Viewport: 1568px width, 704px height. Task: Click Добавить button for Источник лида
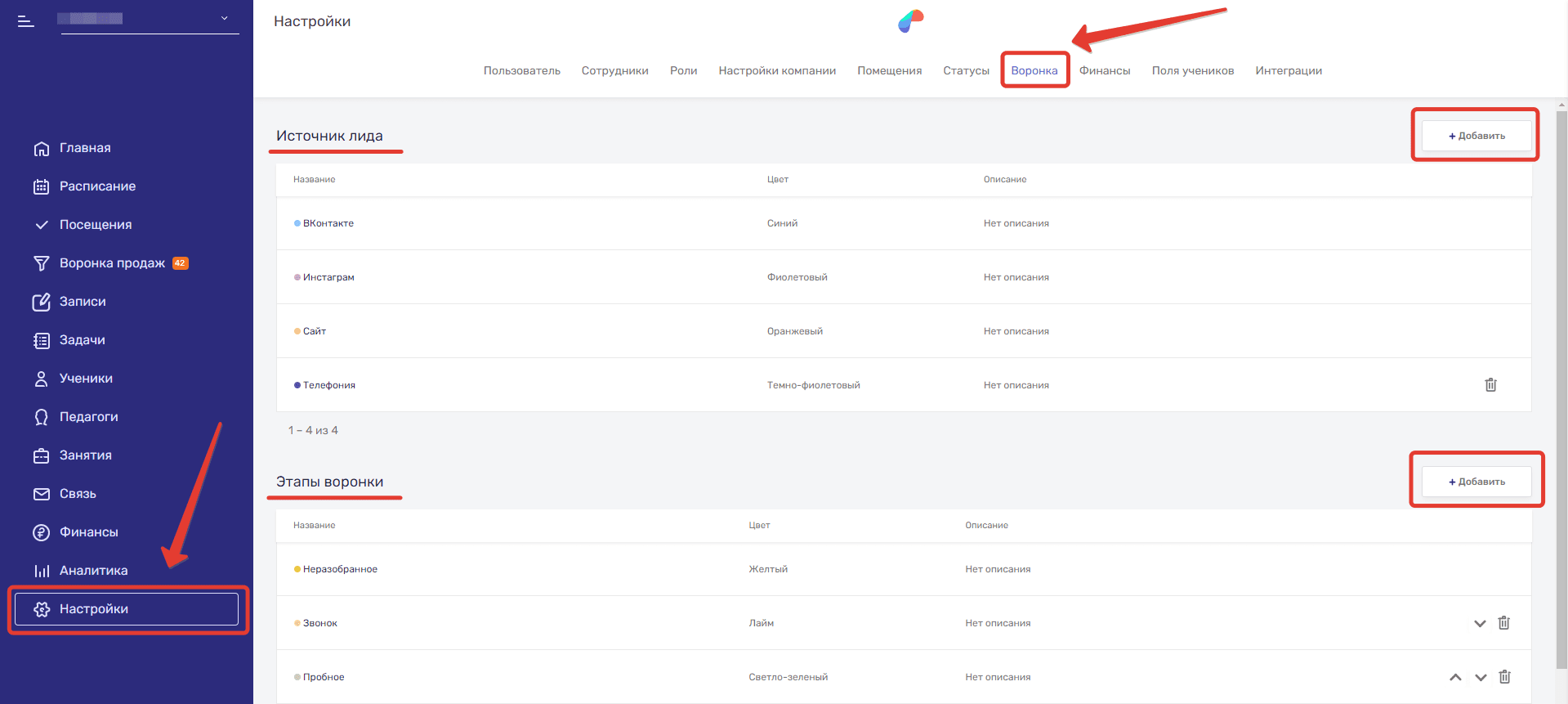click(1476, 136)
